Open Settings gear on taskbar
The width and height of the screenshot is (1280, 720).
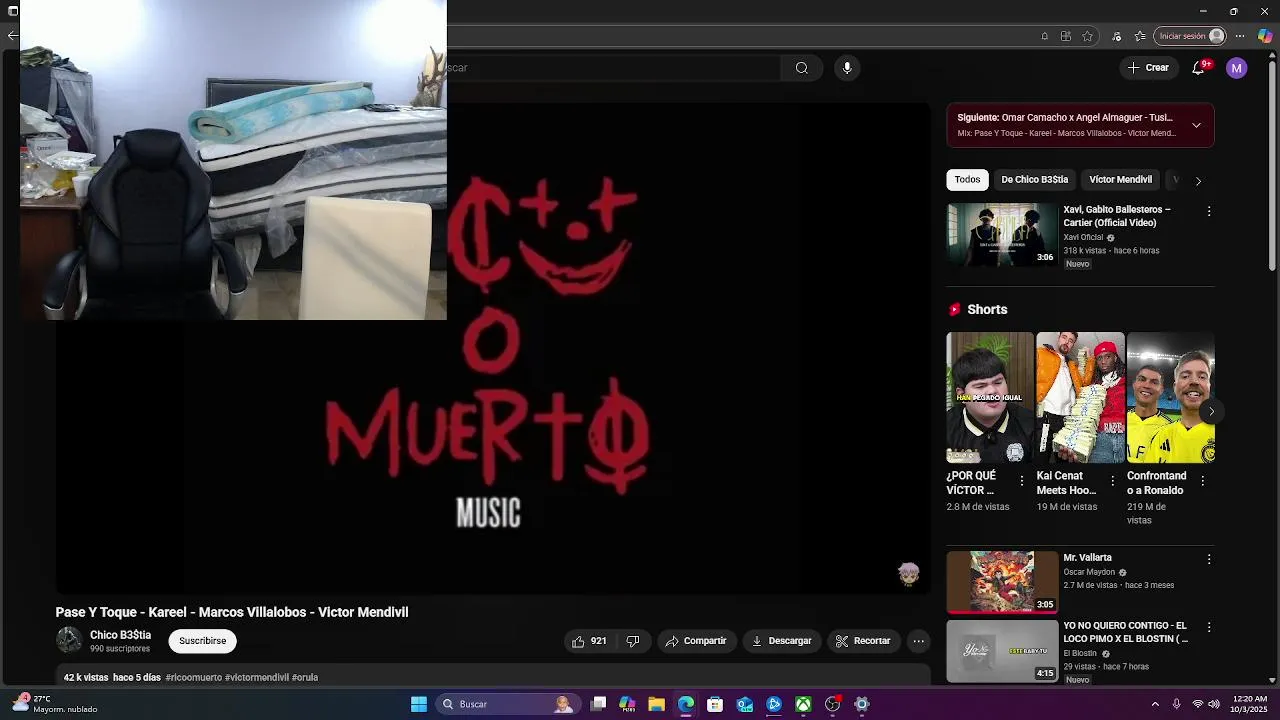862,704
